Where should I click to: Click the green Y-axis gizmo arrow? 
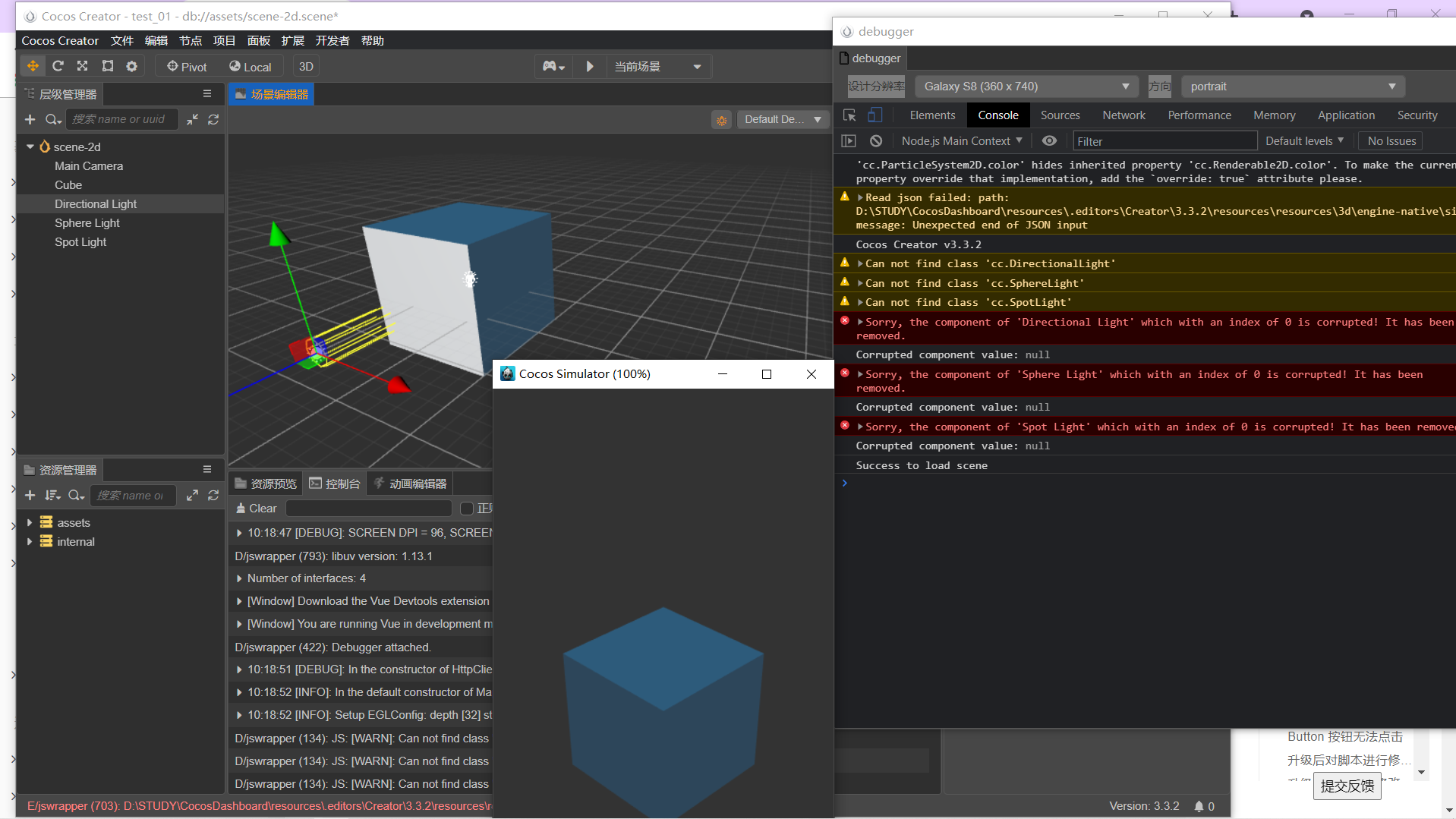coord(279,234)
